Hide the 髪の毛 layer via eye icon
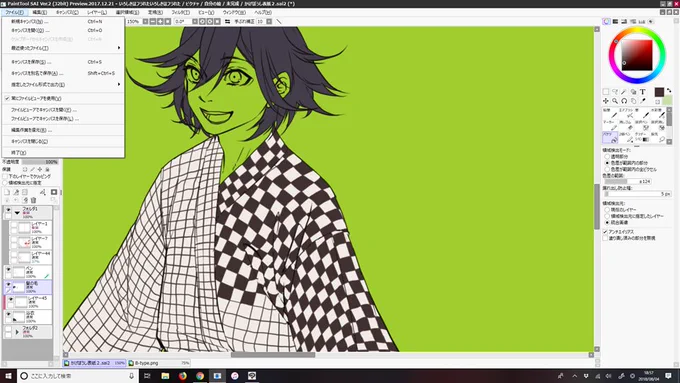This screenshot has width=680, height=383. pos(8,285)
